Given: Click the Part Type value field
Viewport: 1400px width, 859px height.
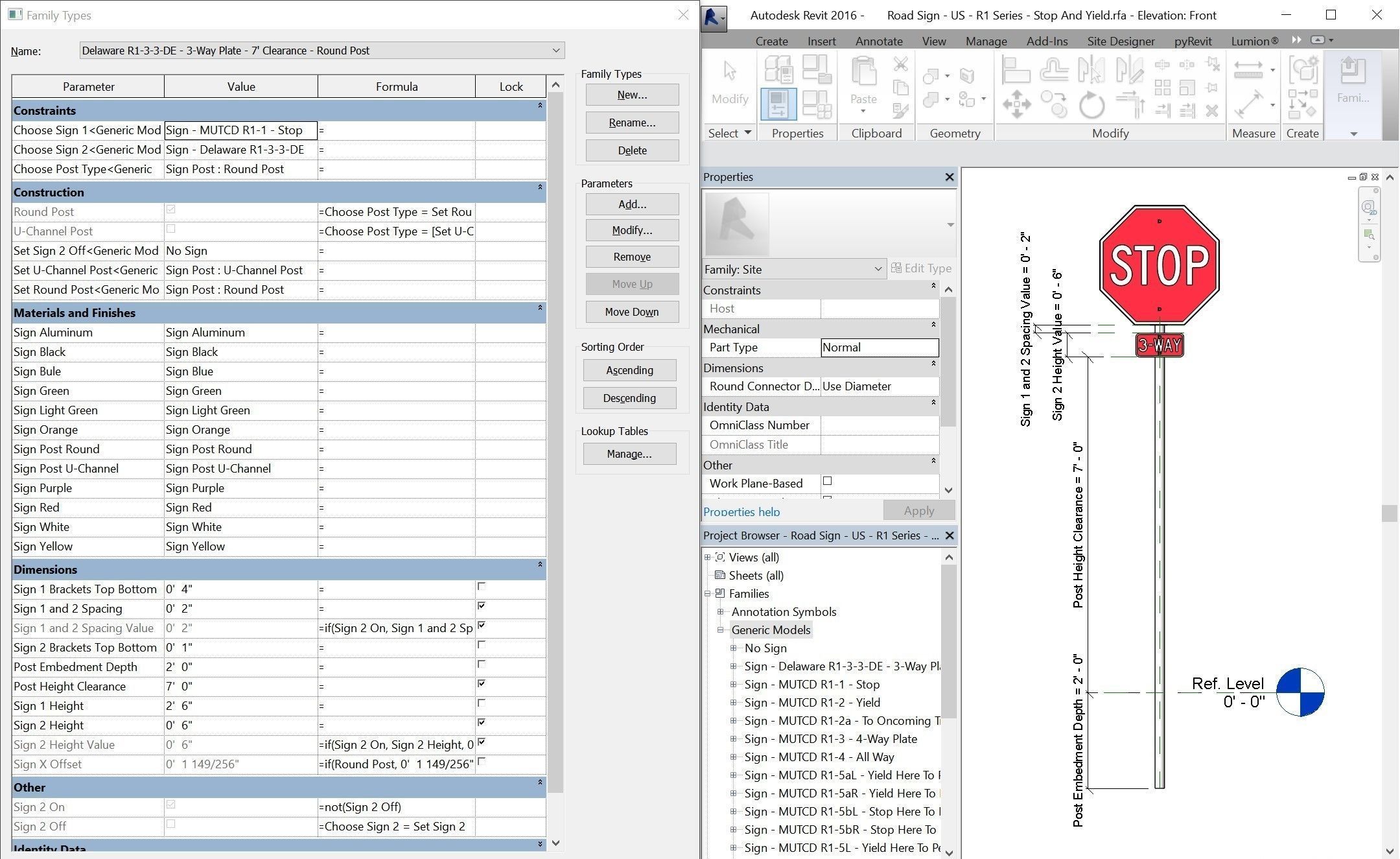Looking at the screenshot, I should pyautogui.click(x=879, y=347).
